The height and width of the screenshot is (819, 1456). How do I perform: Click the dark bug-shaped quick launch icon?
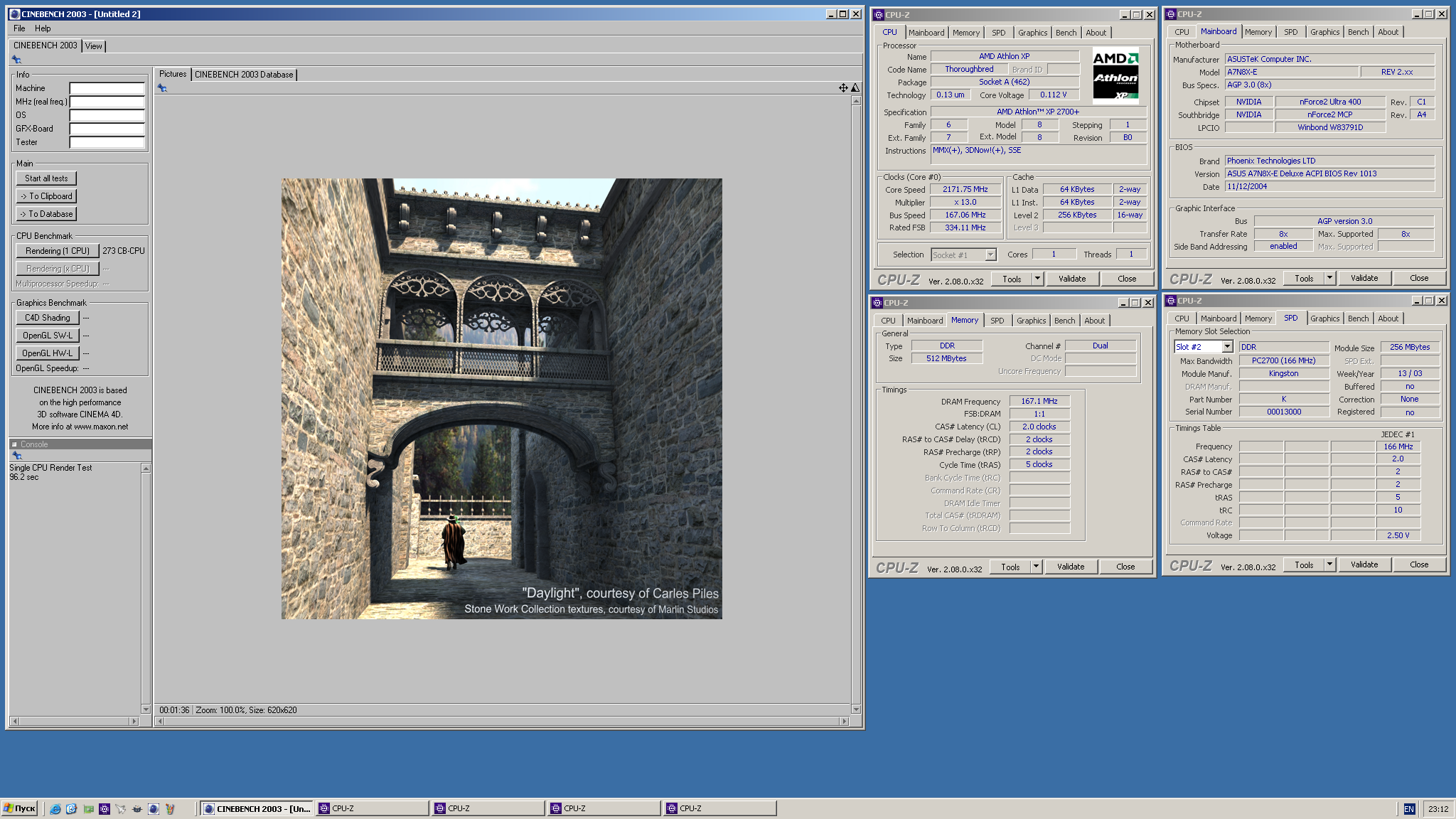click(137, 809)
